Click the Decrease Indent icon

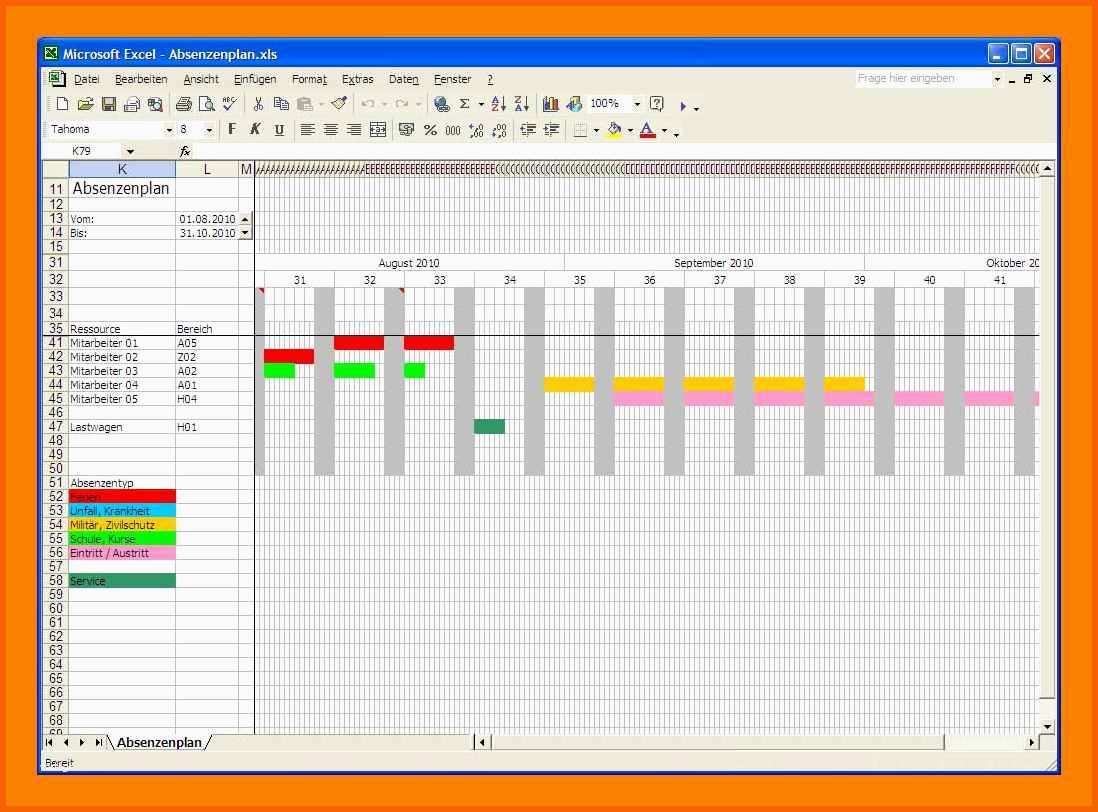[x=528, y=130]
